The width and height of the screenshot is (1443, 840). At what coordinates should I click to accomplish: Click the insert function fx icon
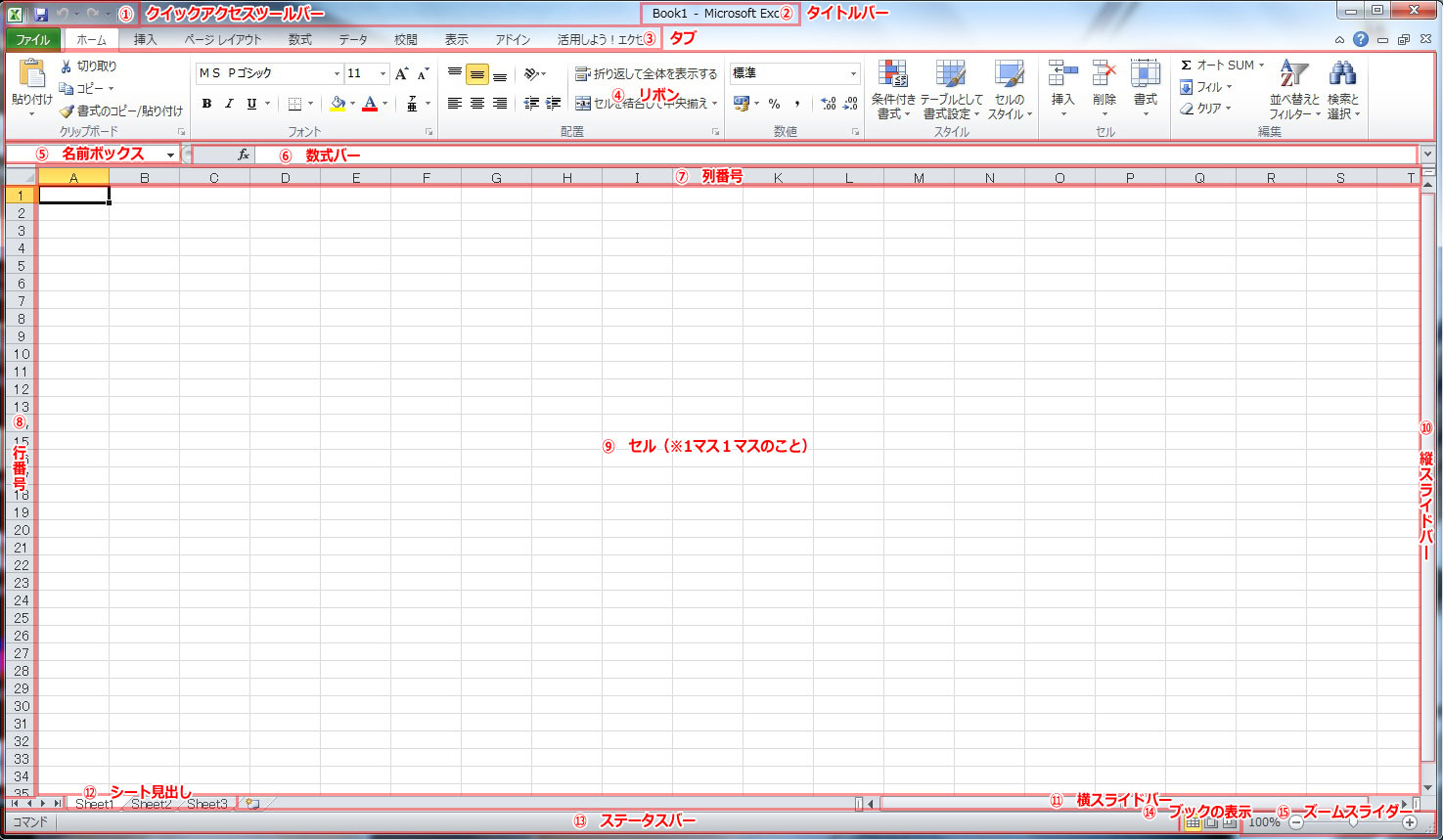click(x=244, y=155)
